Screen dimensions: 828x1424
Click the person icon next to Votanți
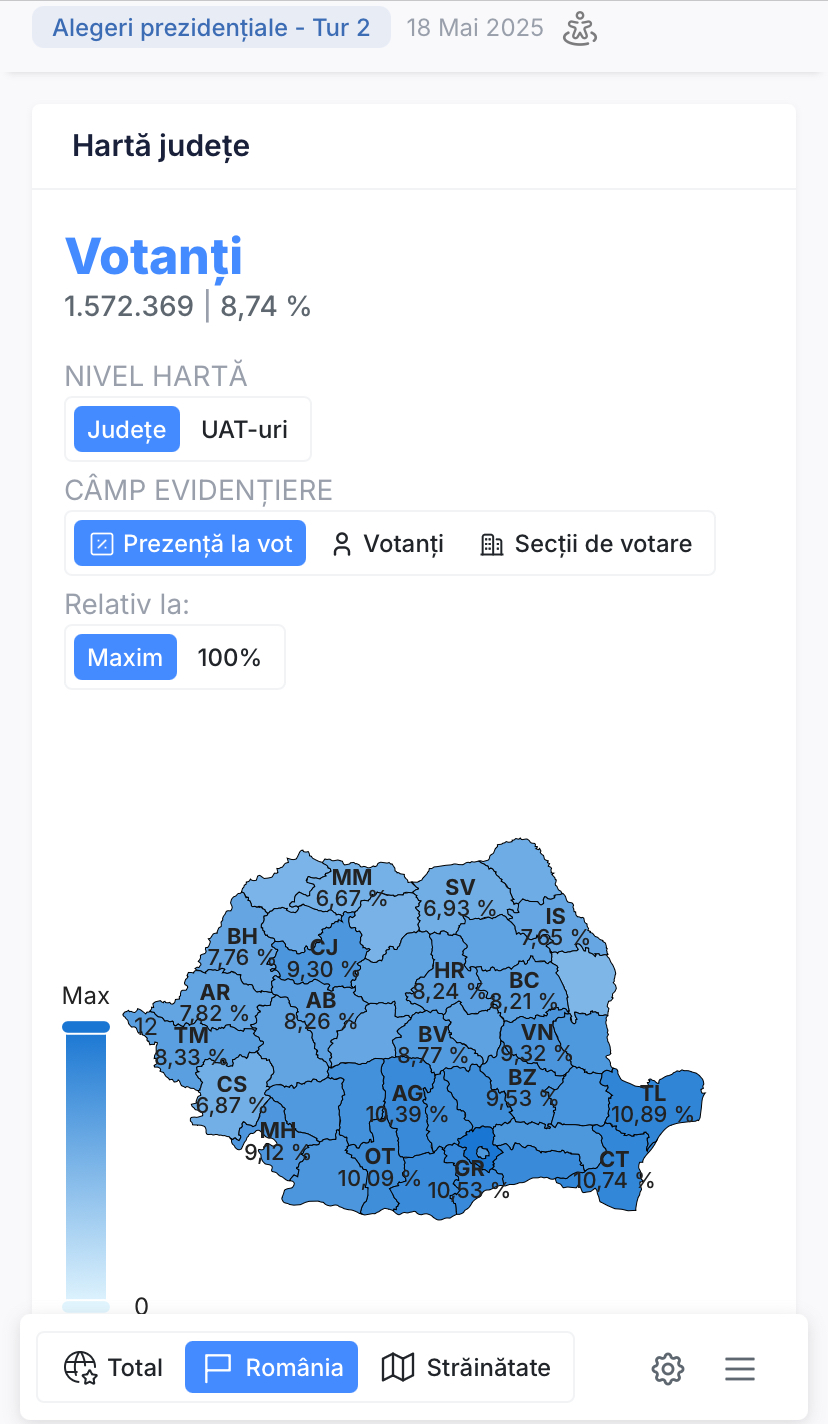(x=342, y=544)
